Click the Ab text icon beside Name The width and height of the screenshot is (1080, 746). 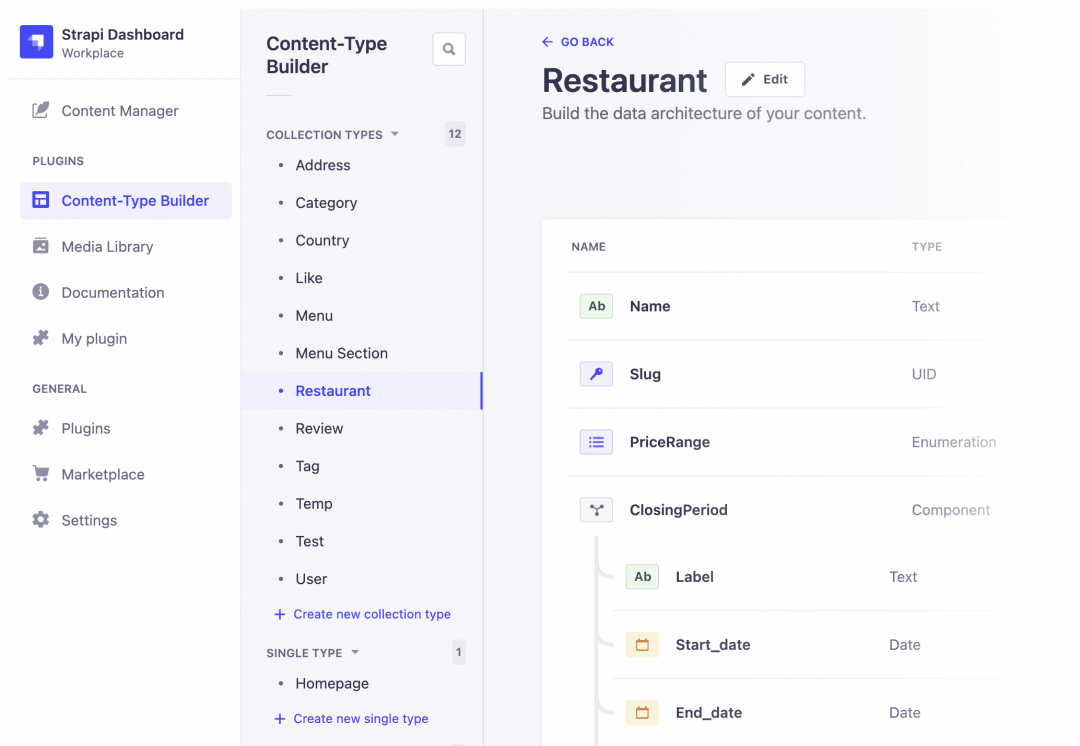pos(596,306)
